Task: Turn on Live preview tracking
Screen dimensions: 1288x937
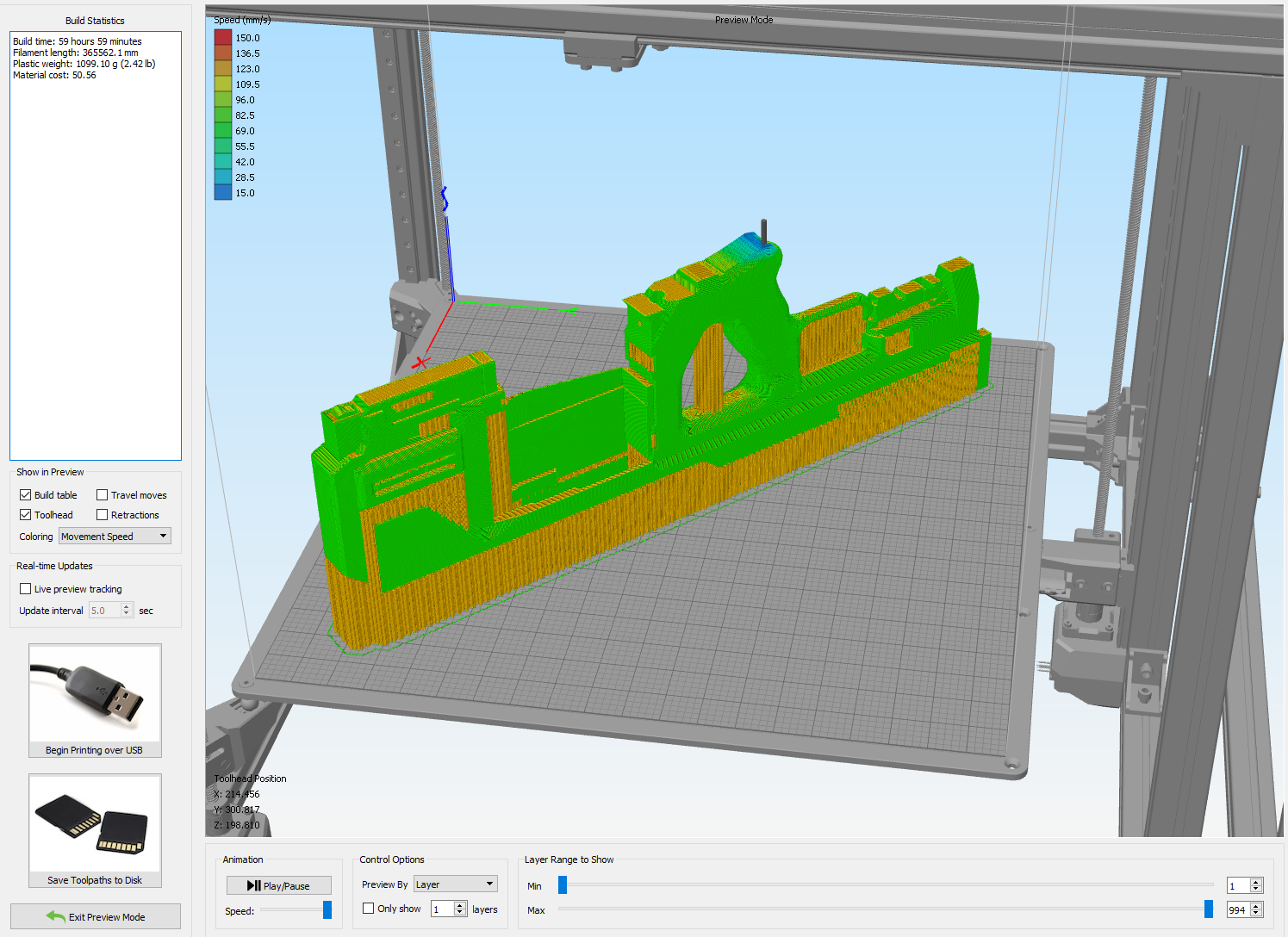Action: [26, 589]
